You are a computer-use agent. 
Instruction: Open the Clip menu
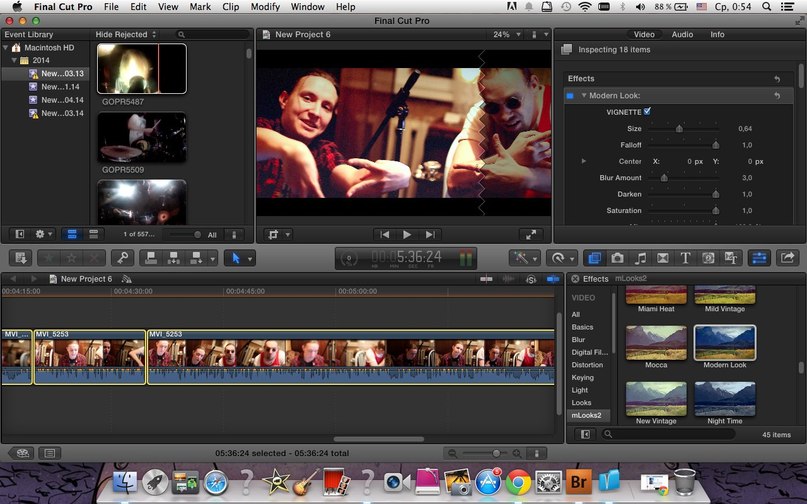tap(231, 7)
